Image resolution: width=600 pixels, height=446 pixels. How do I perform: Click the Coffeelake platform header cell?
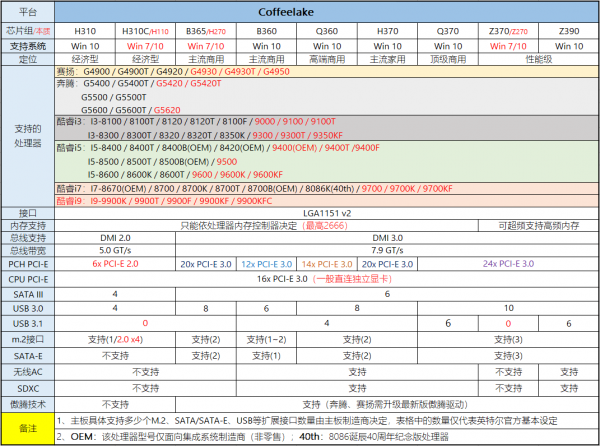tap(327, 12)
